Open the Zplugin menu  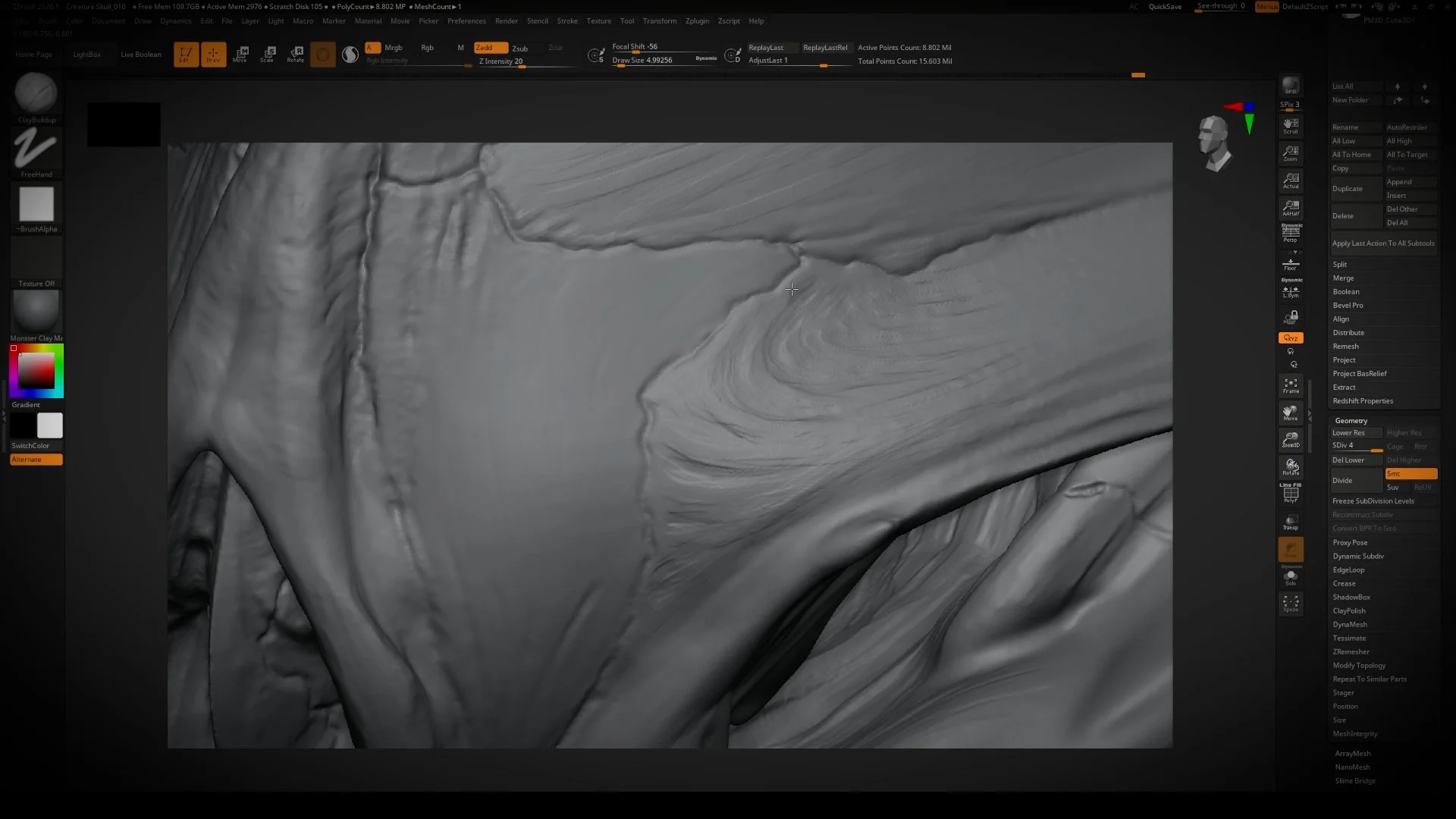click(x=697, y=21)
